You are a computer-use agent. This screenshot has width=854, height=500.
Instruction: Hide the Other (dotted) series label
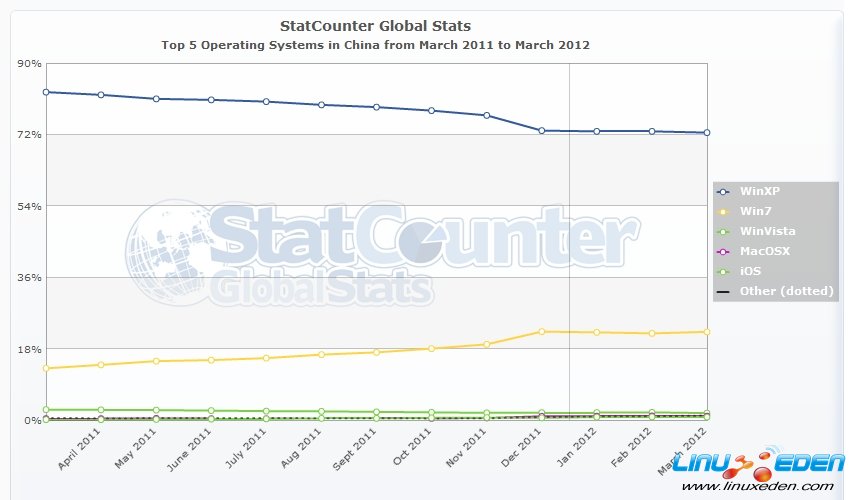coord(787,291)
